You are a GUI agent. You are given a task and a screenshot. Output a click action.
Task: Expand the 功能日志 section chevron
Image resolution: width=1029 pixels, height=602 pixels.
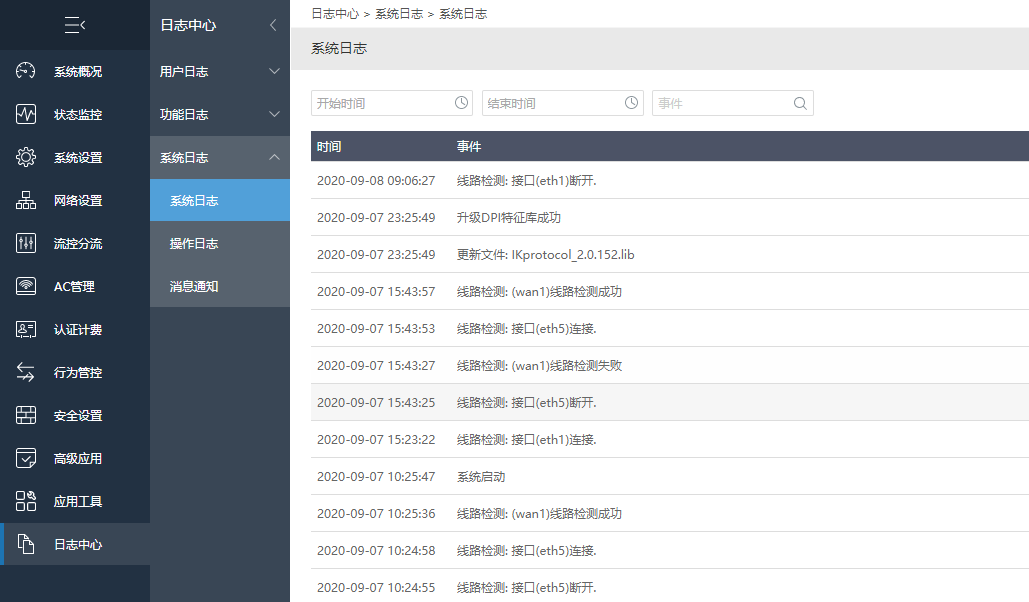pyautogui.click(x=274, y=114)
